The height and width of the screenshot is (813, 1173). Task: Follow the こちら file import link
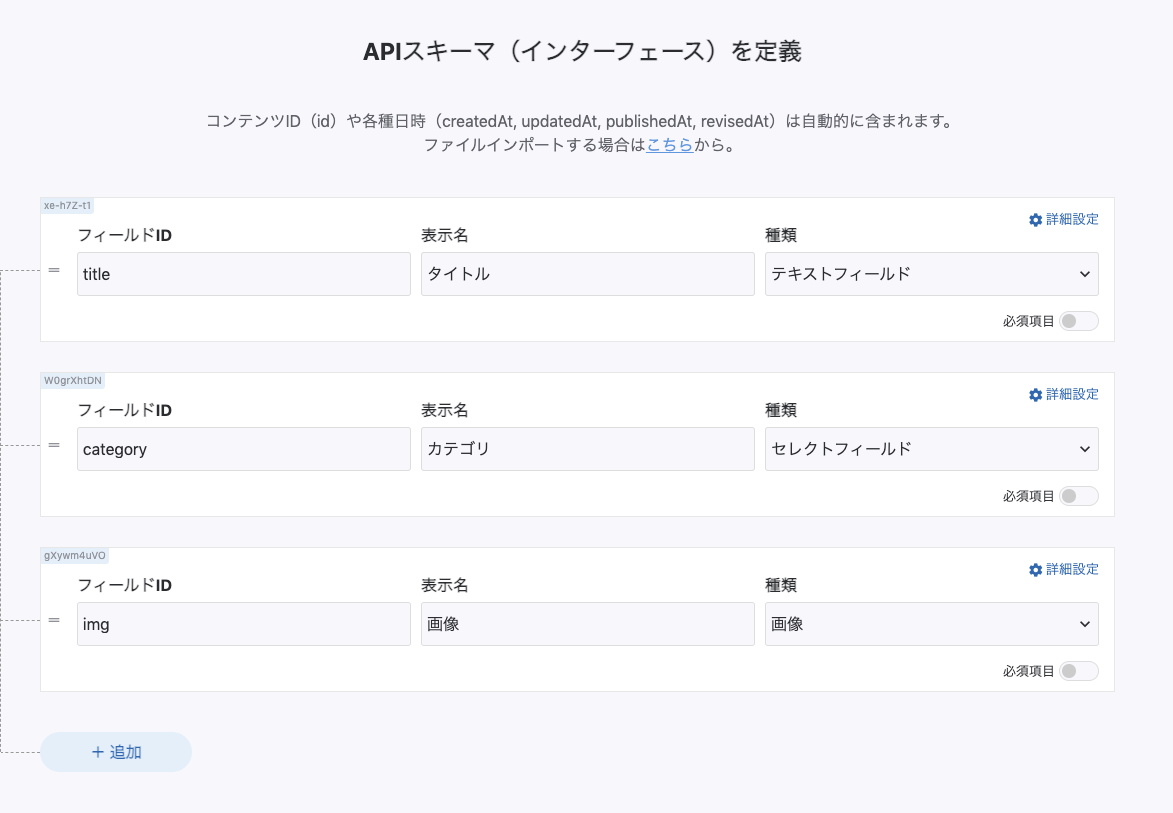(670, 145)
